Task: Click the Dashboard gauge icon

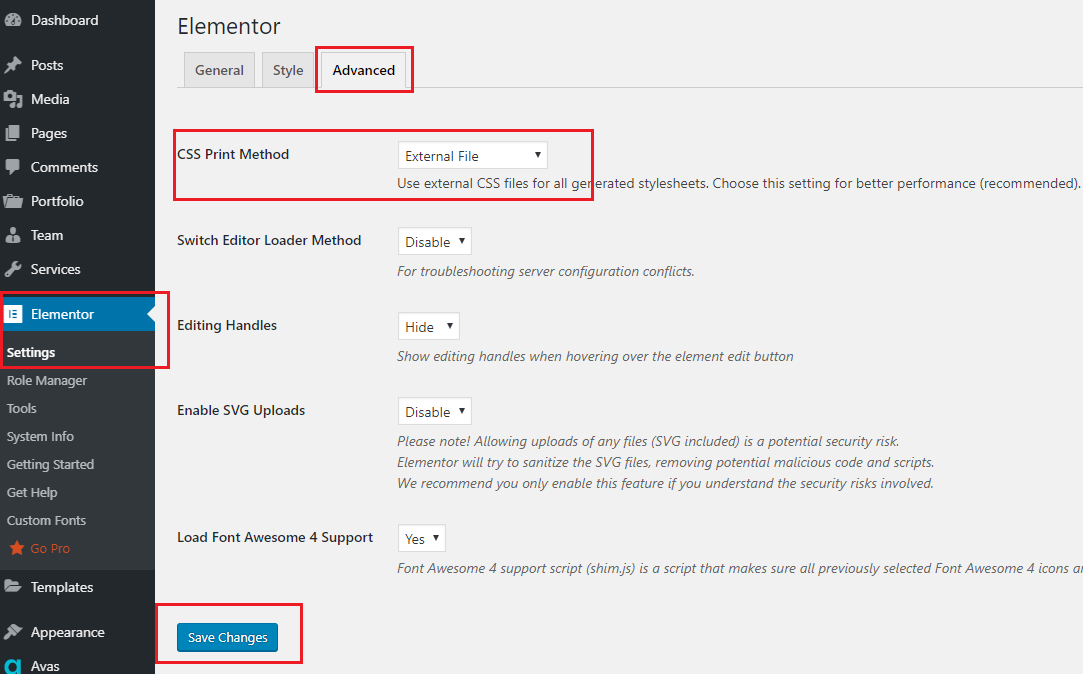Action: pos(13,20)
